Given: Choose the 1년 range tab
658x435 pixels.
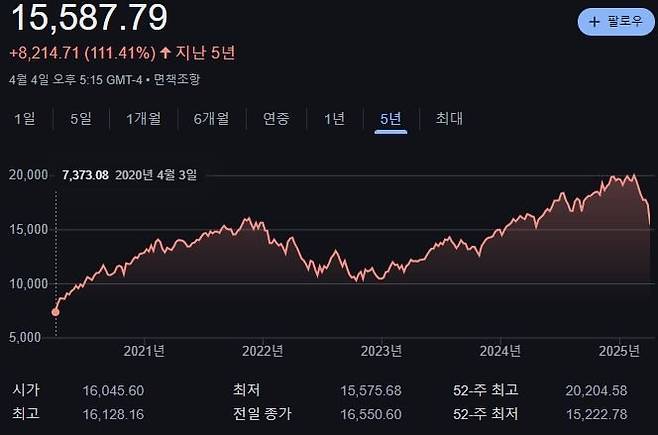Looking at the screenshot, I should tap(334, 119).
